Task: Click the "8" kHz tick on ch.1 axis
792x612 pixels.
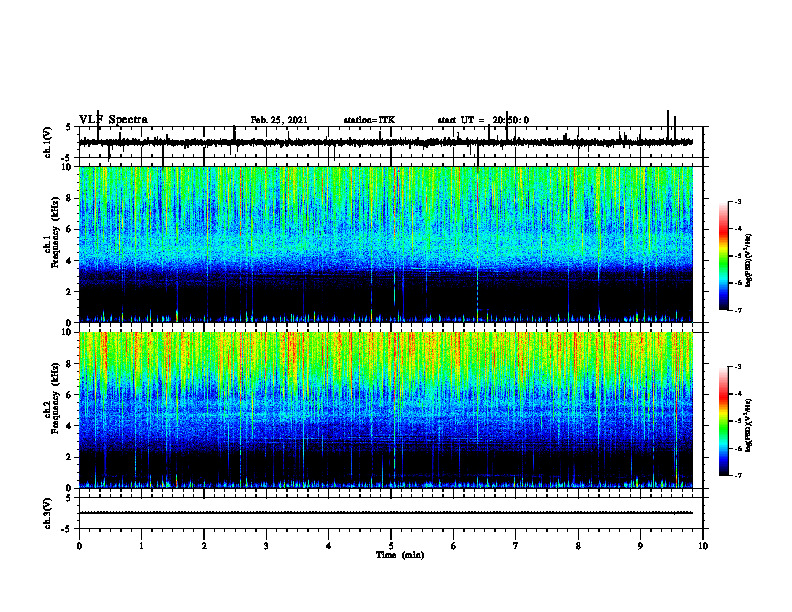Action: coord(69,198)
